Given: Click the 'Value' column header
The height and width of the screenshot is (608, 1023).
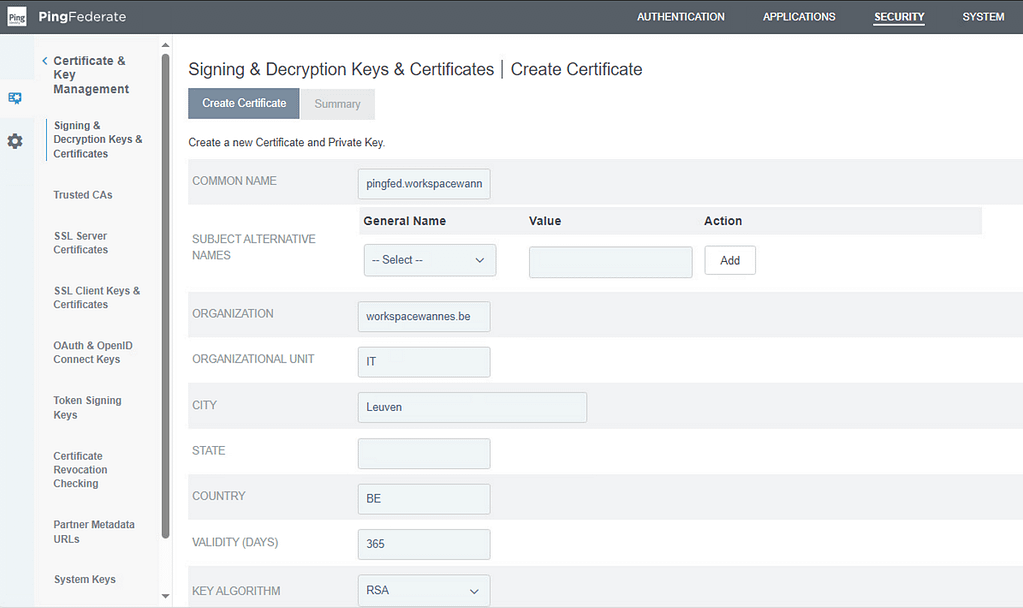Looking at the screenshot, I should click(x=545, y=221).
